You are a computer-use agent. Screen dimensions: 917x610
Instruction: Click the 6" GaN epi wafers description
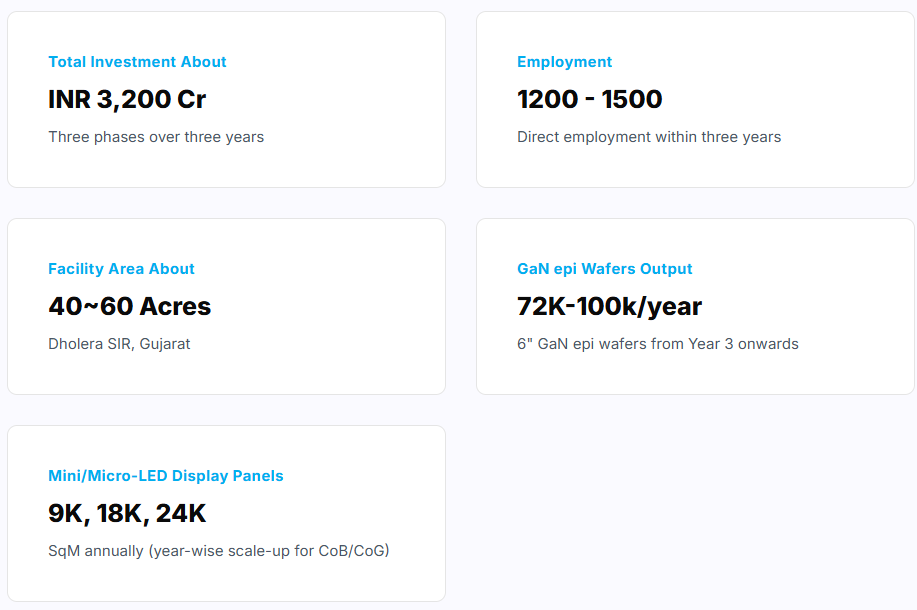tap(658, 344)
